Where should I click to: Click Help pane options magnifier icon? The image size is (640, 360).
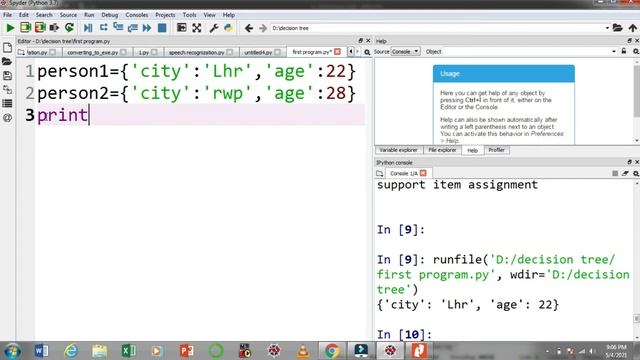pos(636,51)
